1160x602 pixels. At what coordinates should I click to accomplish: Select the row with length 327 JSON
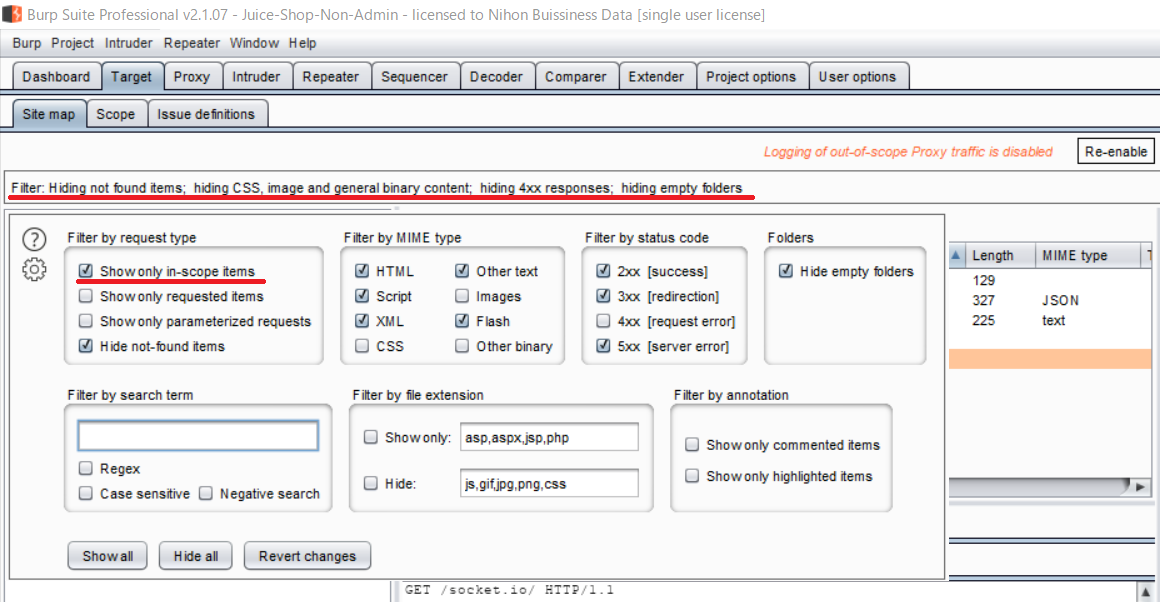click(x=1051, y=300)
